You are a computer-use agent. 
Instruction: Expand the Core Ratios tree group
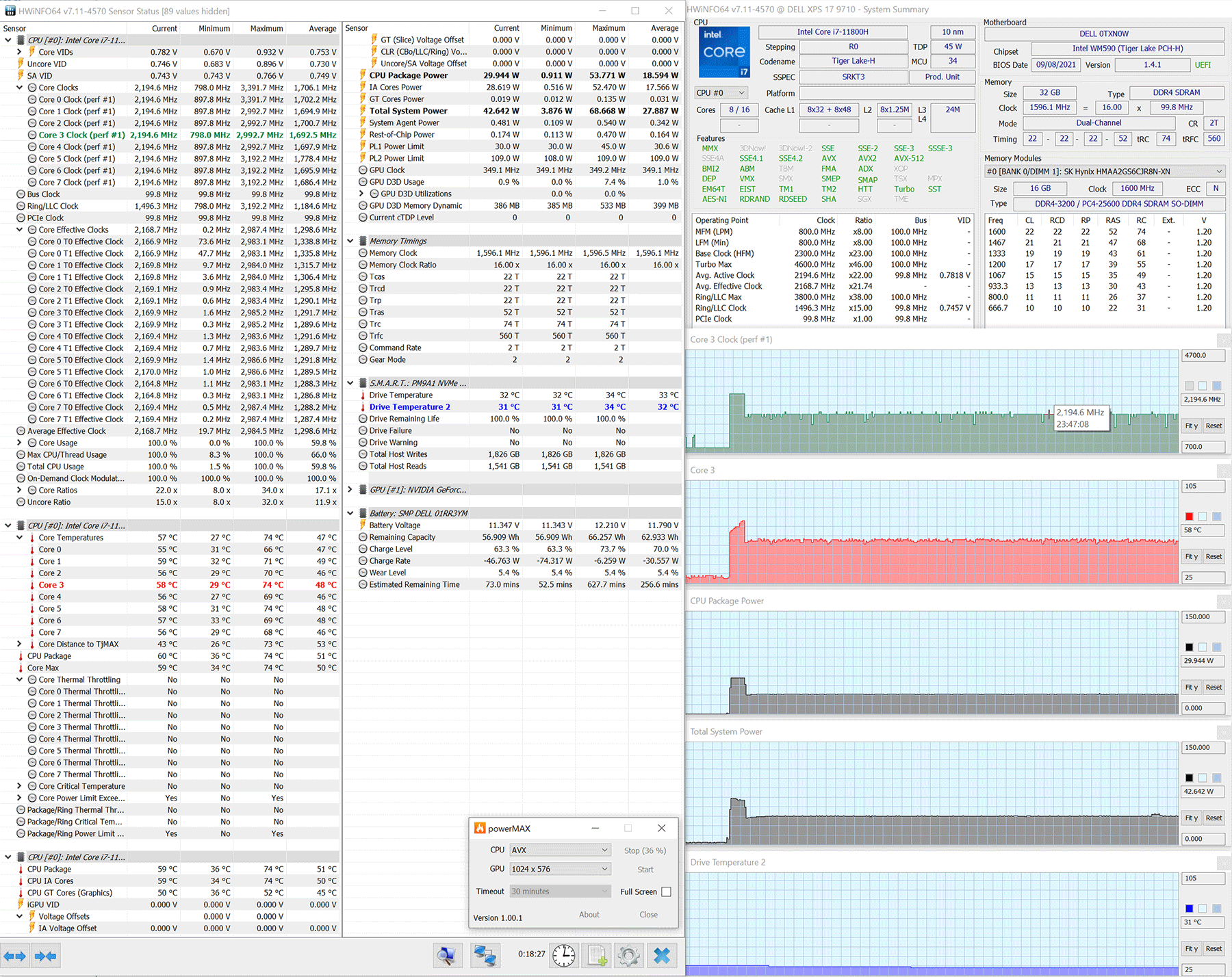(x=19, y=490)
